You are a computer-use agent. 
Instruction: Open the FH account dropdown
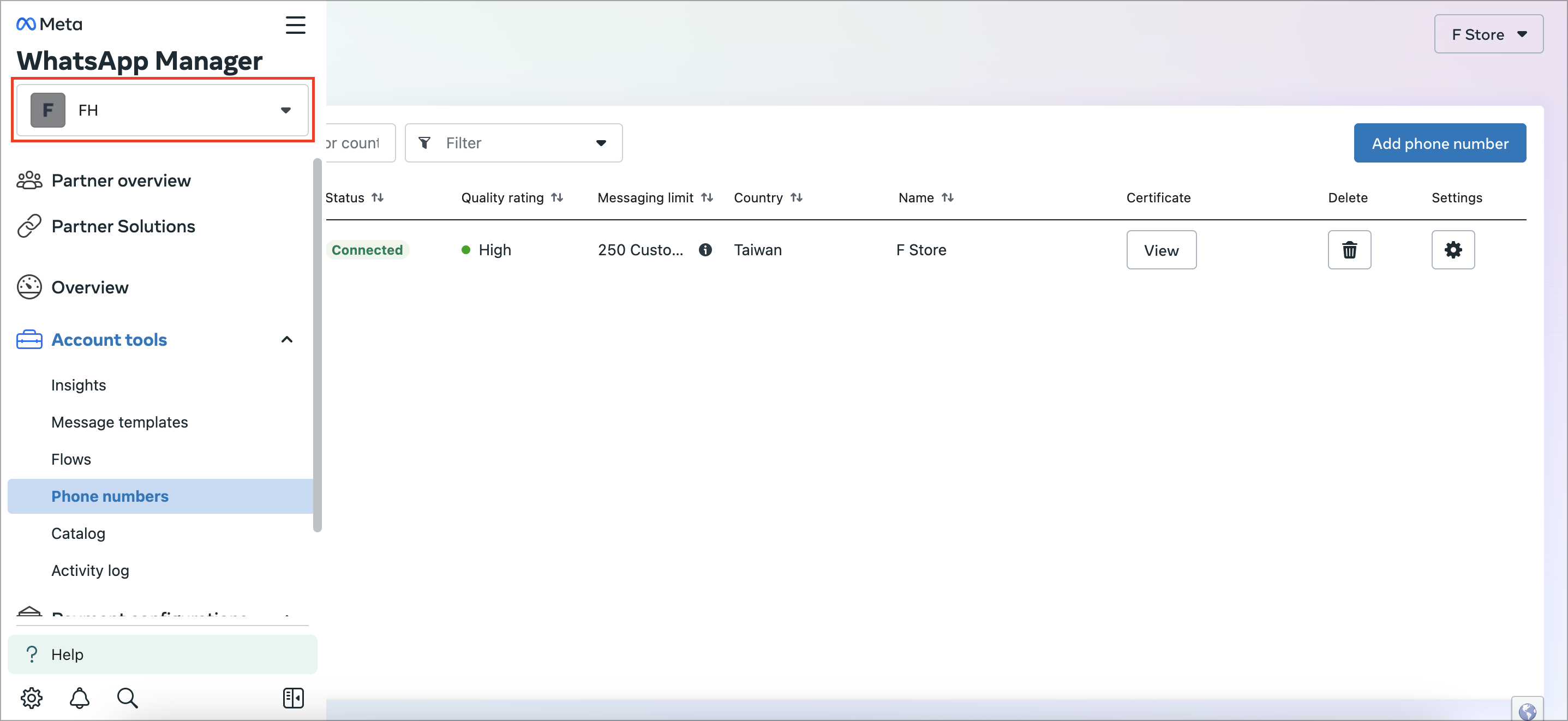coord(162,110)
